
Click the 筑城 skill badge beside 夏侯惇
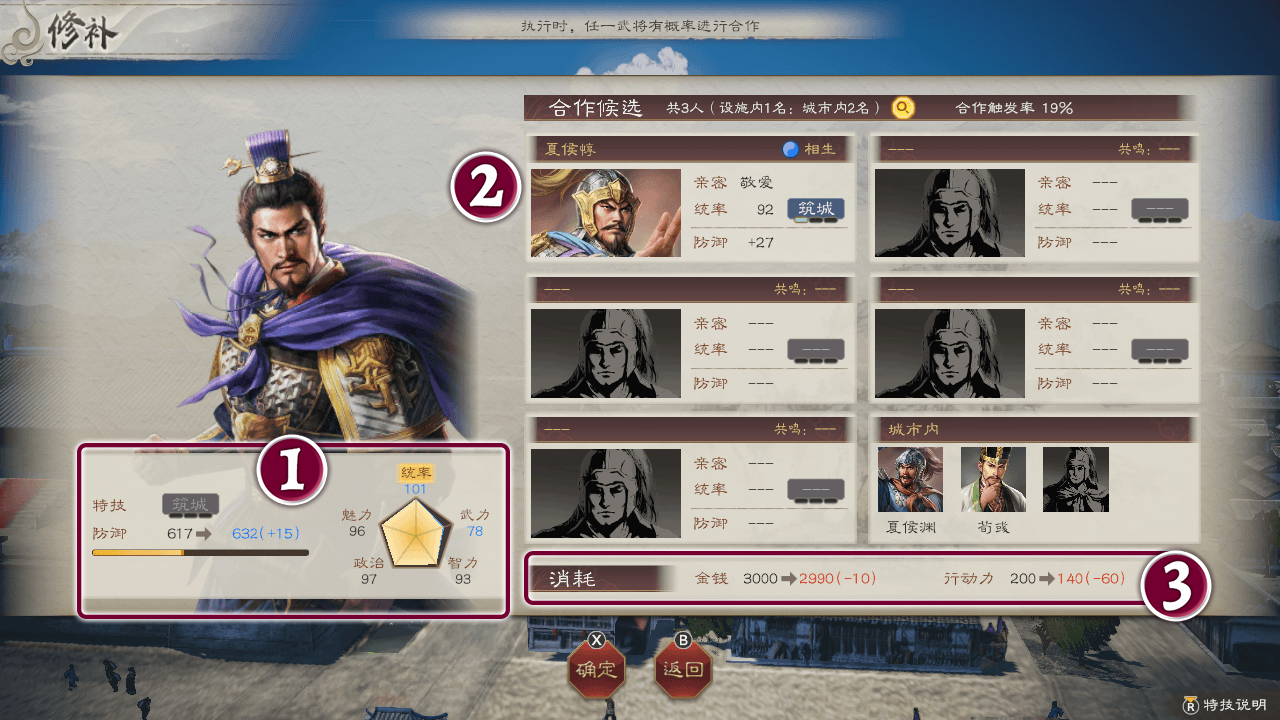(816, 210)
